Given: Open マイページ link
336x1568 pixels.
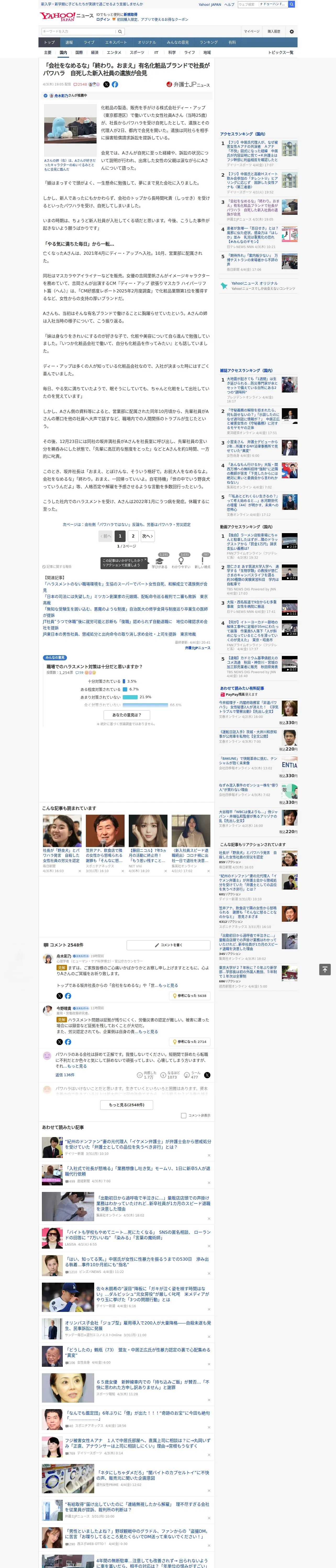Looking at the screenshot, I should tap(252, 31).
